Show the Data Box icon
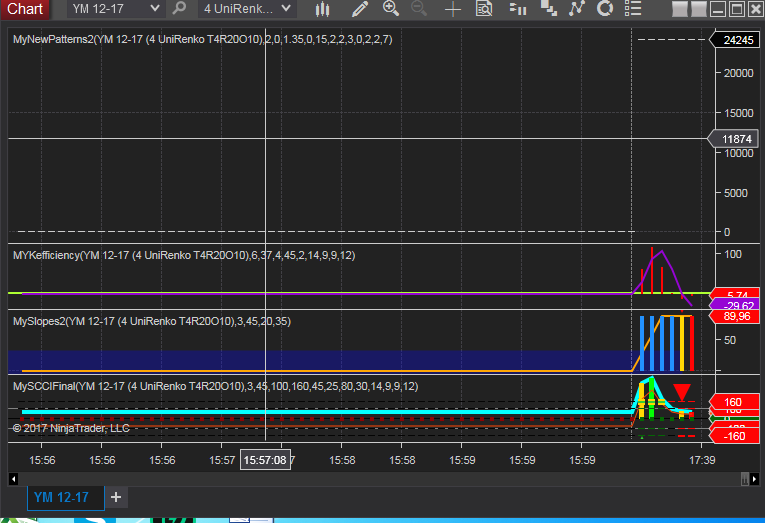This screenshot has height=523, width=765. [484, 9]
